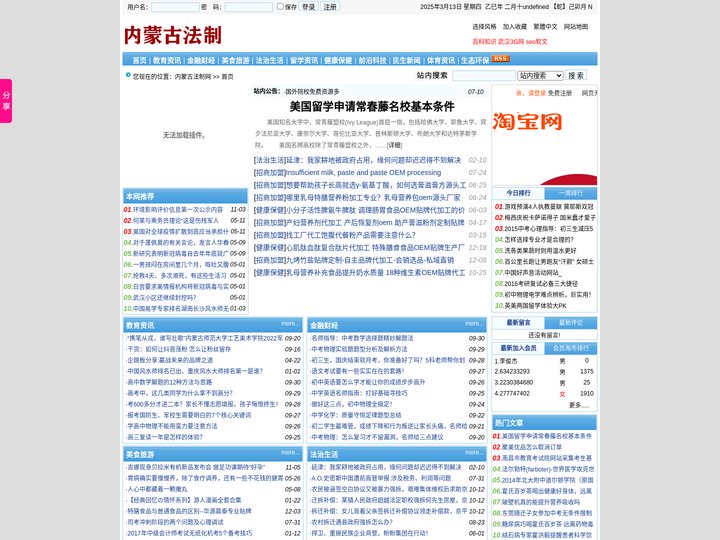Open article 人心中都藏着一颗魔丸
This screenshot has width=720, height=540.
click(158, 489)
